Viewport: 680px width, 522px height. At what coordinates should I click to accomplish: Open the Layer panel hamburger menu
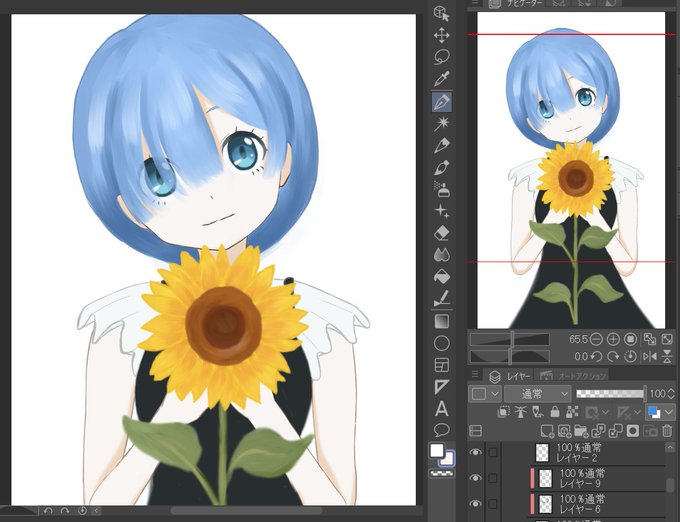click(474, 374)
